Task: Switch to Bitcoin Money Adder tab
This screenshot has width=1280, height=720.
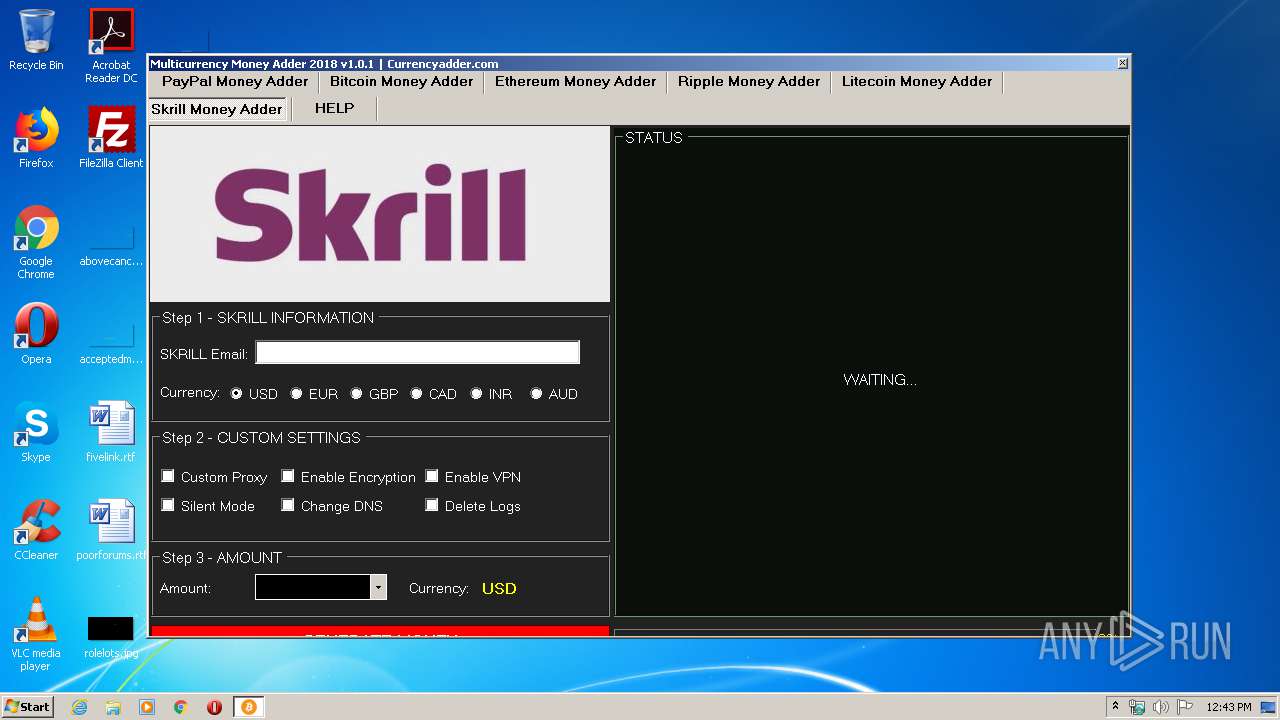Action: [402, 82]
